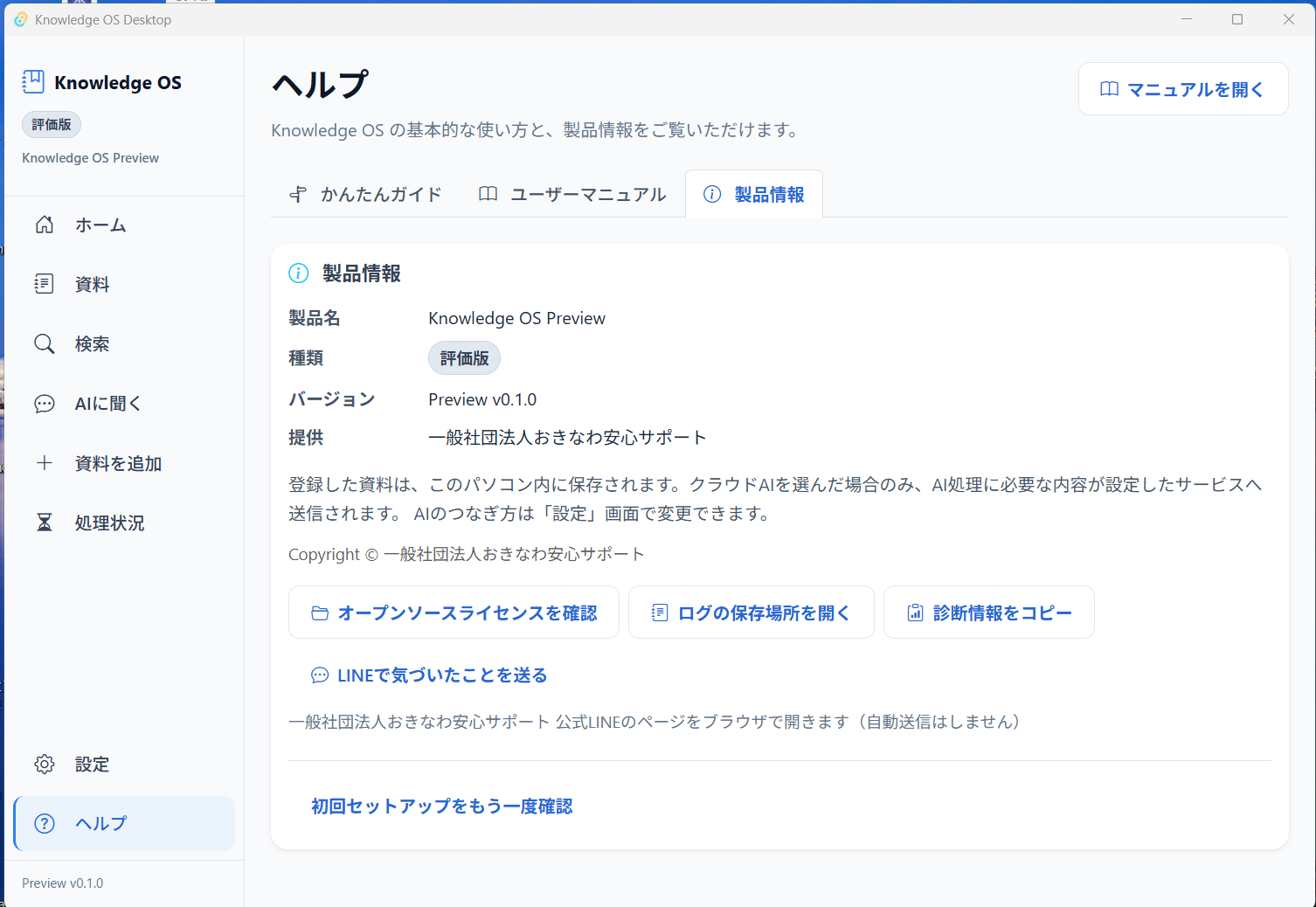The image size is (1316, 907).
Task: Click the info icon on 製品情報 tab
Action: [x=713, y=194]
